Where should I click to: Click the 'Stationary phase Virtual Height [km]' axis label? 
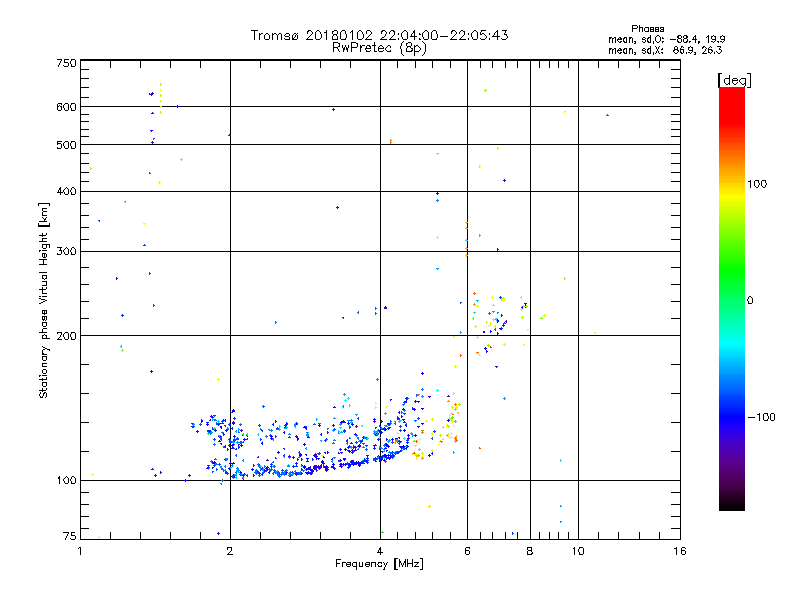click(44, 300)
